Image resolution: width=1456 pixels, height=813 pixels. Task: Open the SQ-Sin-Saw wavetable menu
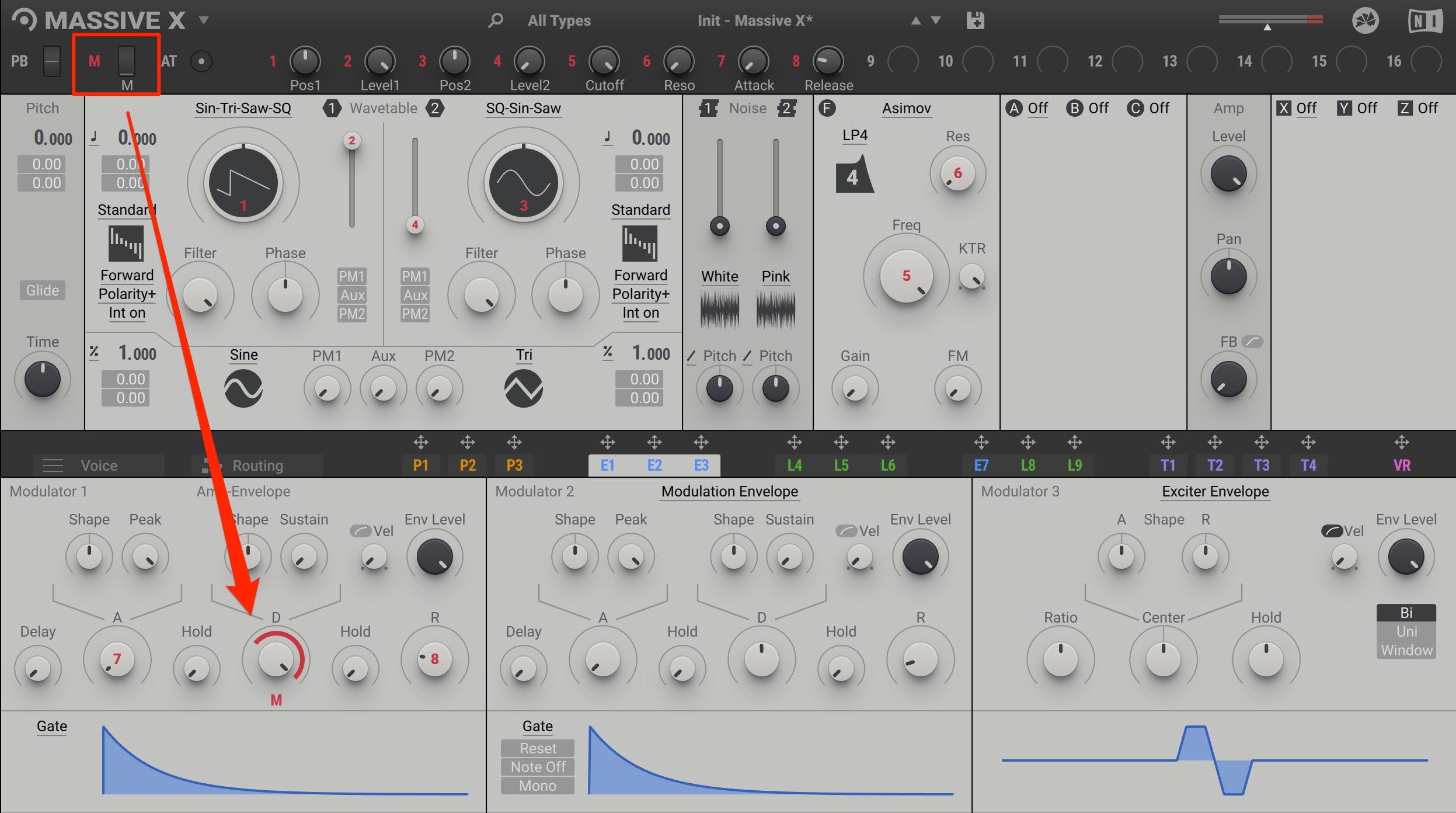524,109
